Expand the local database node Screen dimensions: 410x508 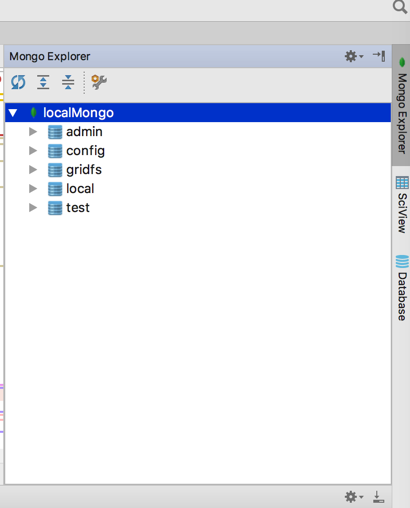click(33, 189)
